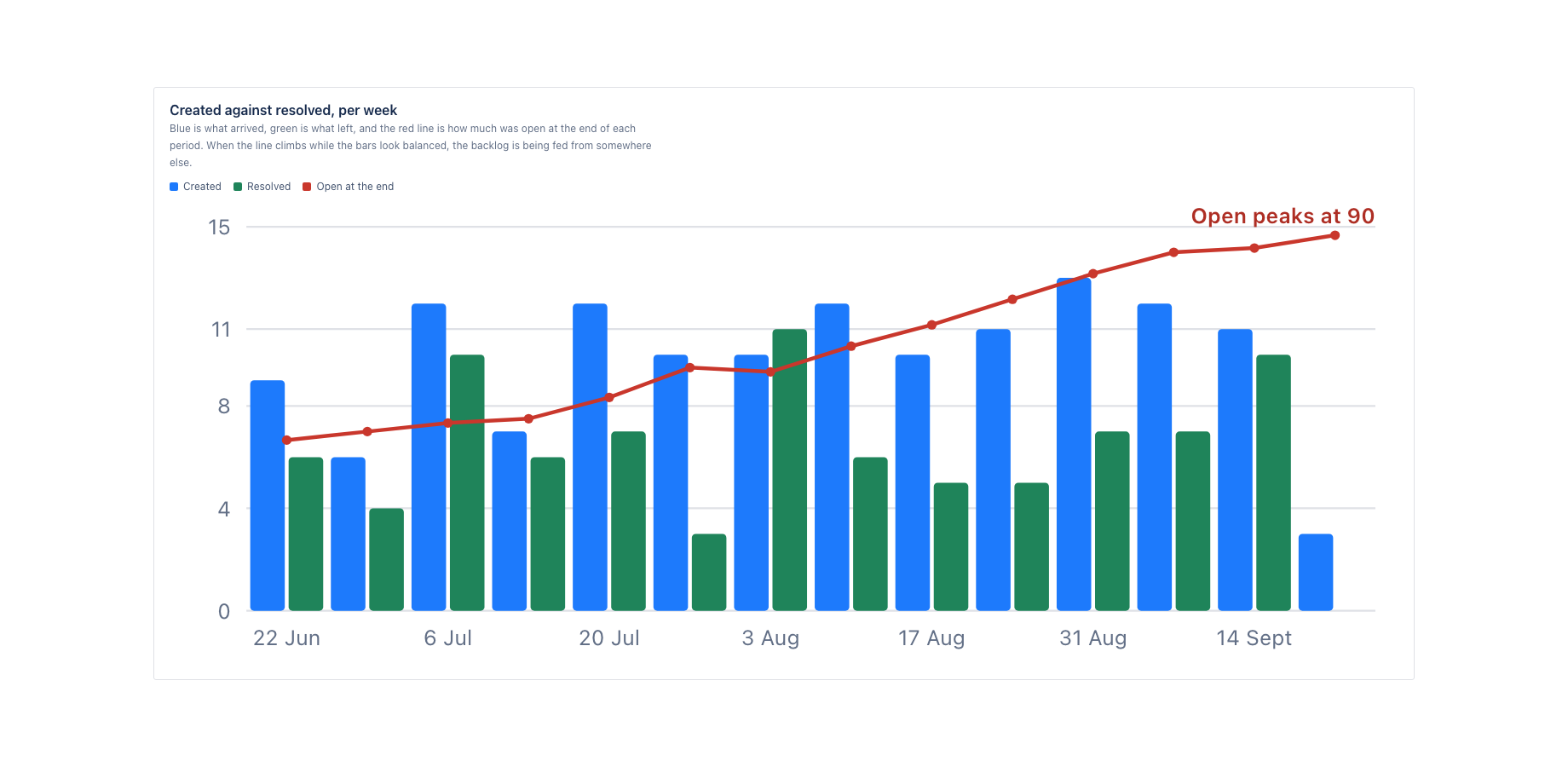Viewport: 1568px width, 767px height.
Task: Click the y-axis value 11
Action: click(221, 329)
